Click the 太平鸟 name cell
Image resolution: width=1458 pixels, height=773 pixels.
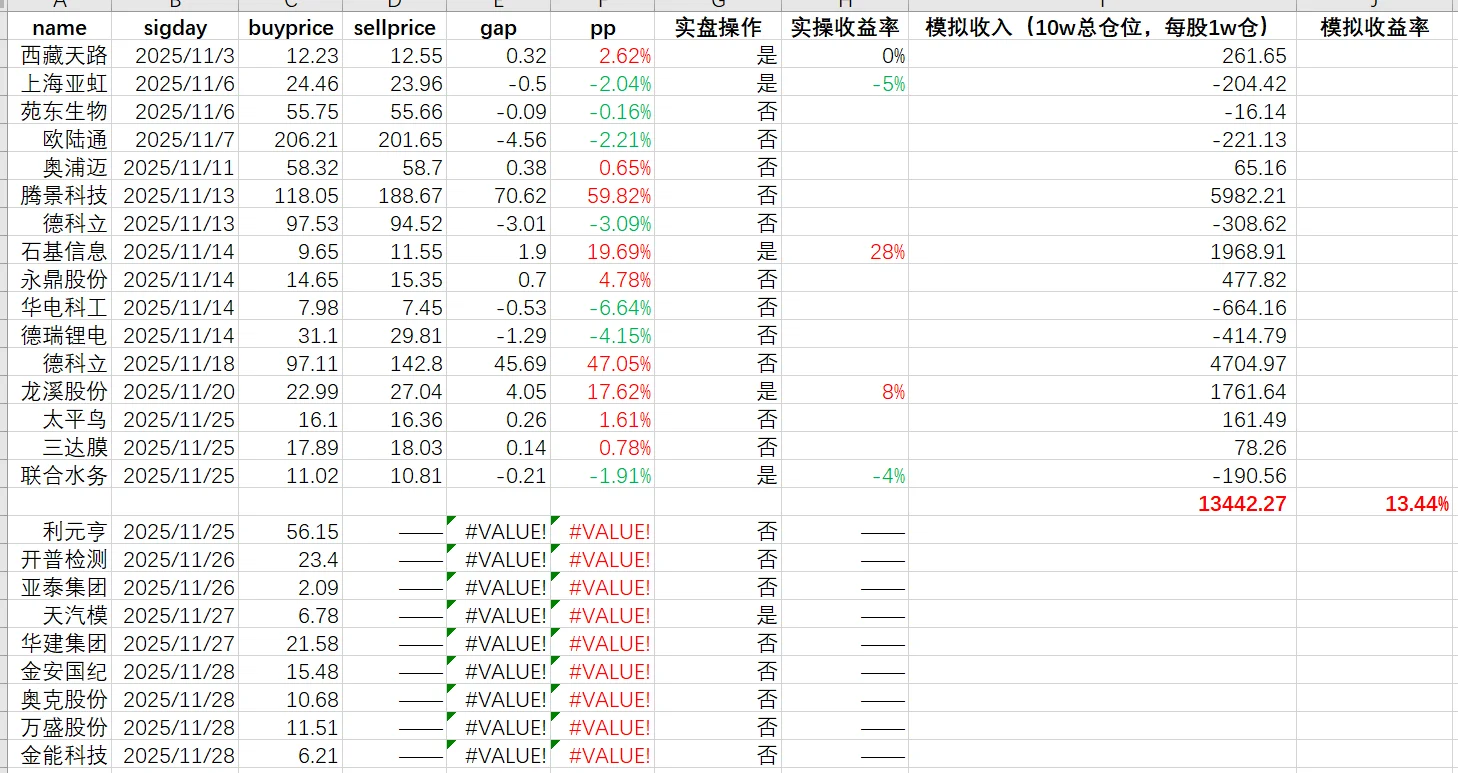pos(59,419)
